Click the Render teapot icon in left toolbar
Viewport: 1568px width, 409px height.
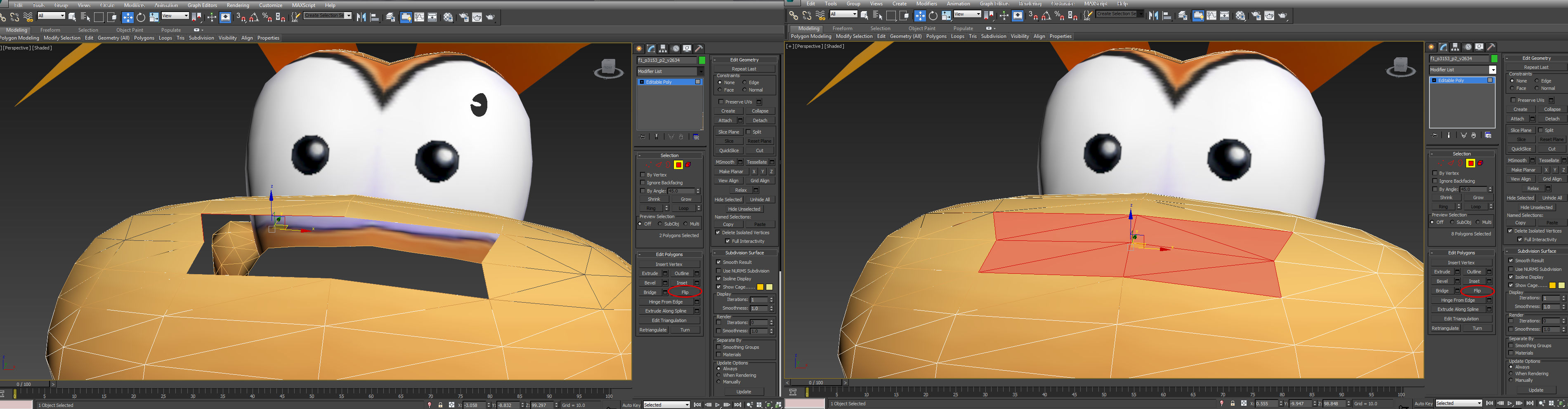pyautogui.click(x=491, y=17)
